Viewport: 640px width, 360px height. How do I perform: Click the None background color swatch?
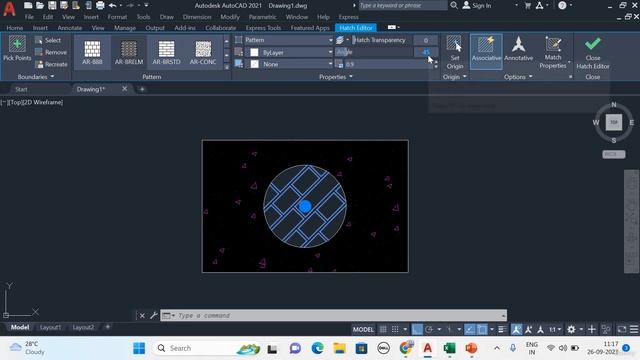click(254, 64)
